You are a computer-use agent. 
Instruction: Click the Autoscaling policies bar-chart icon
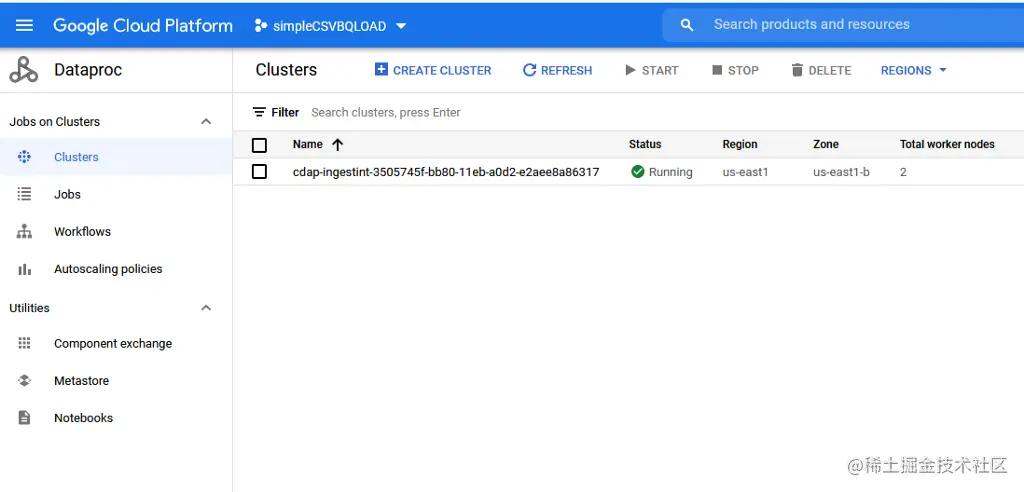coord(24,269)
